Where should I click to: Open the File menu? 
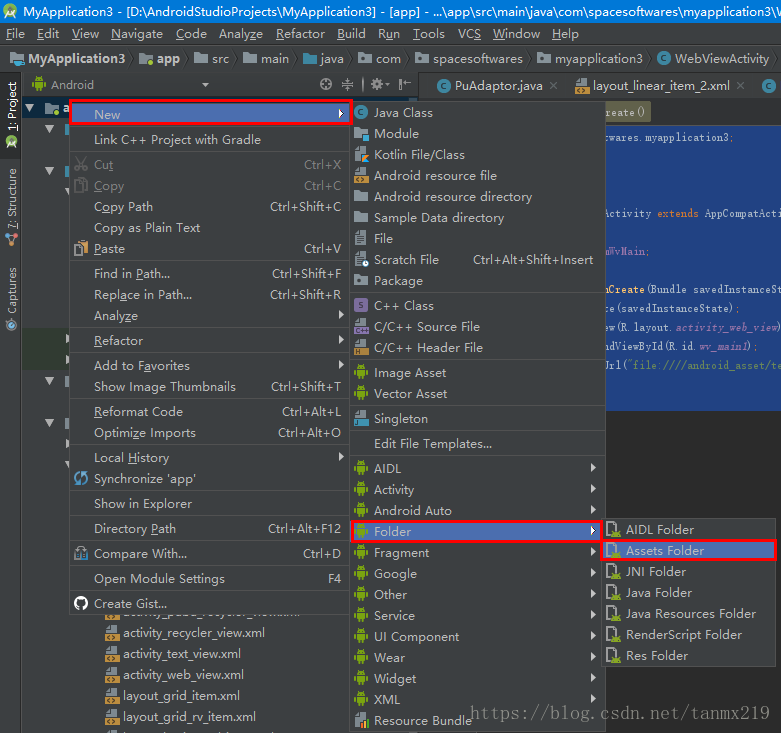(15, 34)
